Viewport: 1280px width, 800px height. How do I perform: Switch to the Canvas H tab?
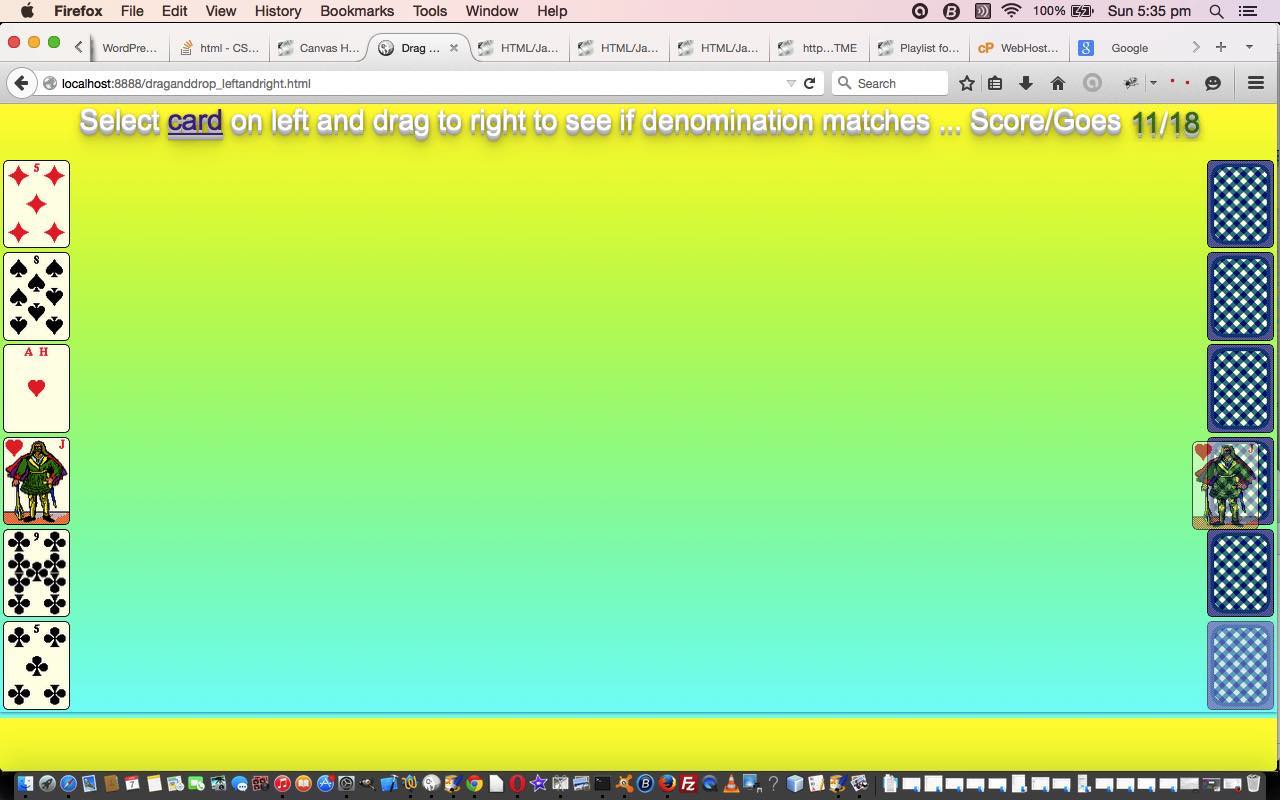(318, 47)
